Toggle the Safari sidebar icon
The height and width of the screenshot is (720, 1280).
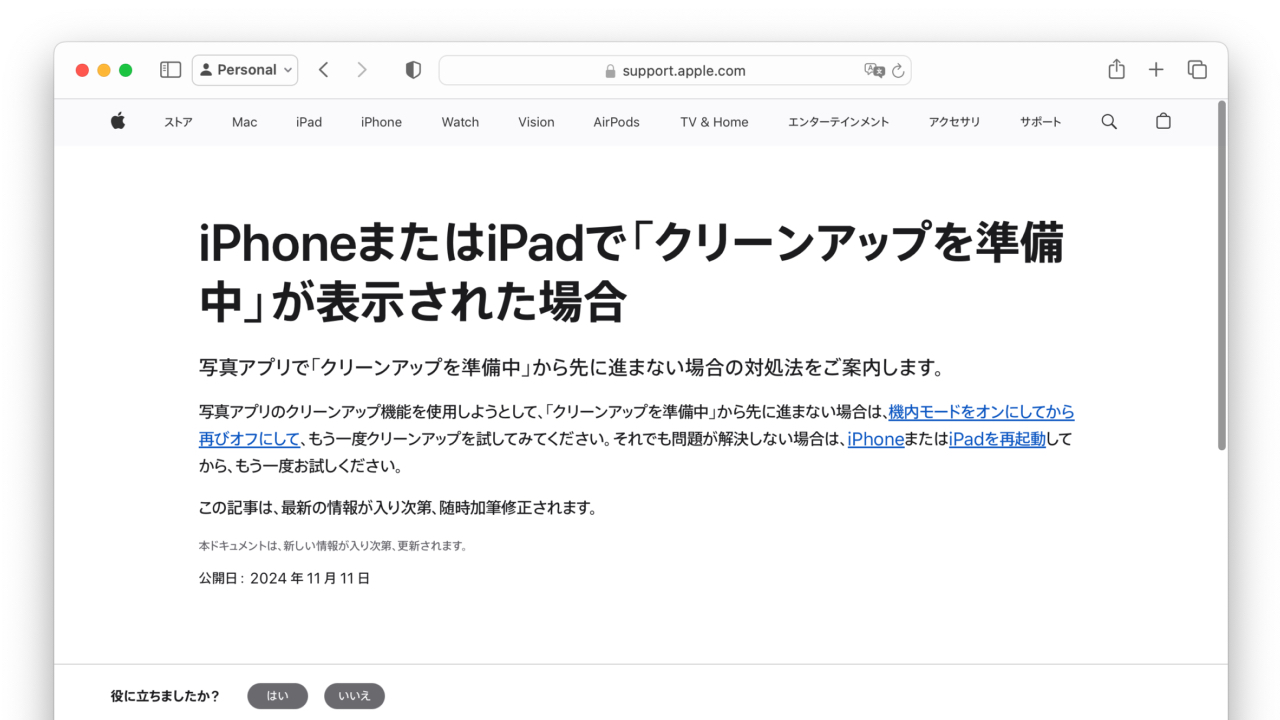coord(171,70)
